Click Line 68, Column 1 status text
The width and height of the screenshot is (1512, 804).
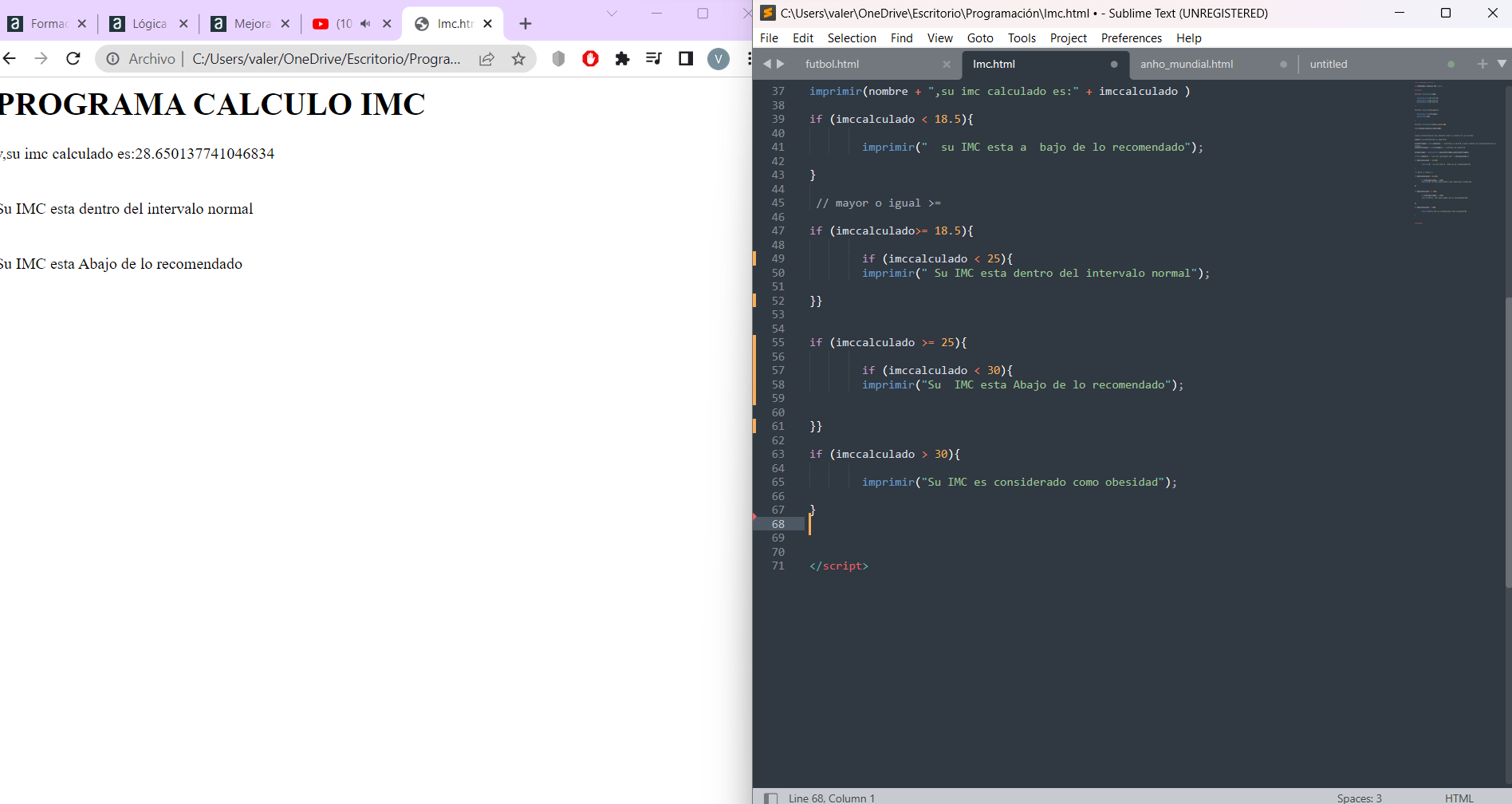tap(832, 798)
